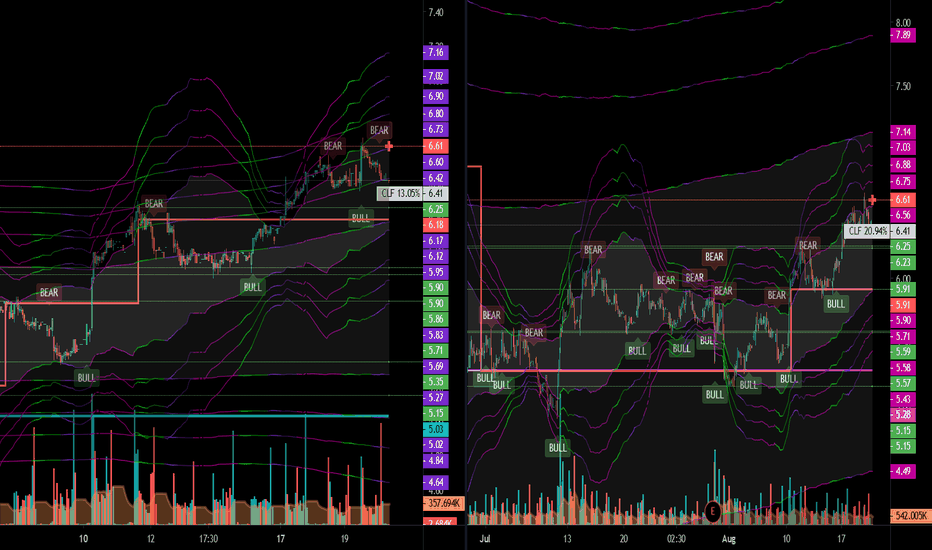The height and width of the screenshot is (550, 932).
Task: Click the red cross marker at 6.61 on right chart
Action: pos(872,200)
